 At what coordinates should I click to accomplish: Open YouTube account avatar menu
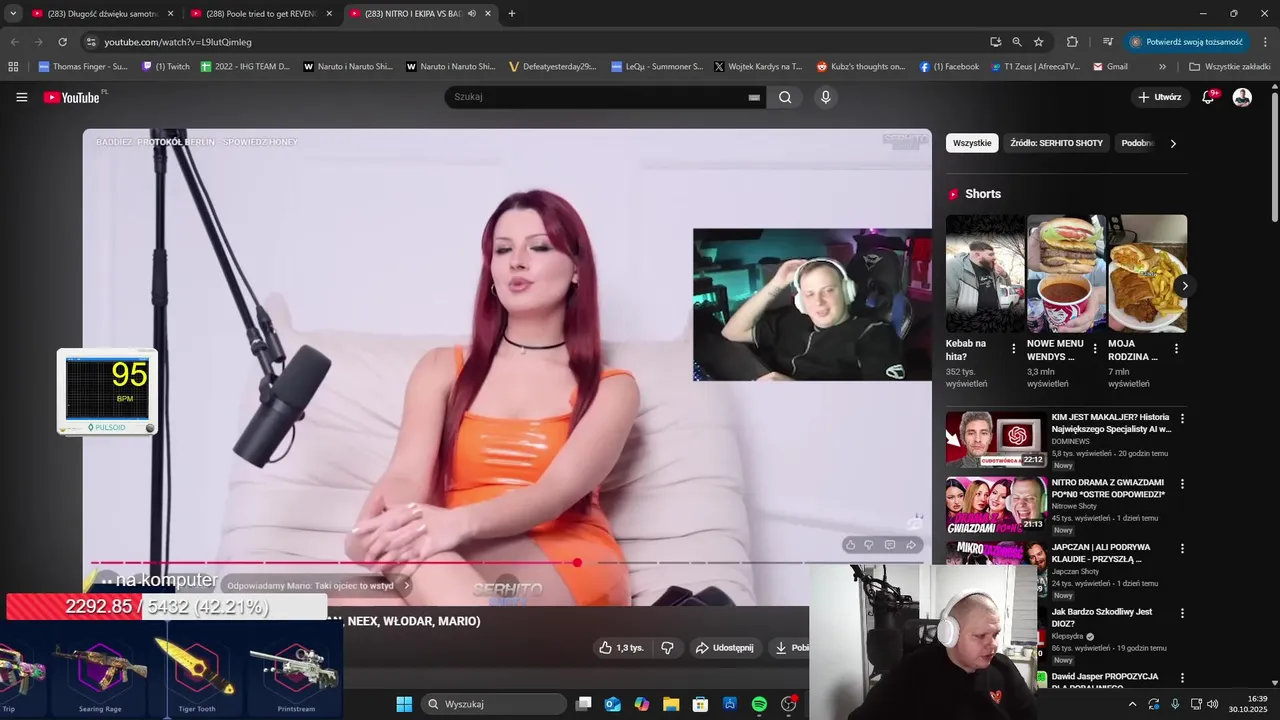[1242, 97]
